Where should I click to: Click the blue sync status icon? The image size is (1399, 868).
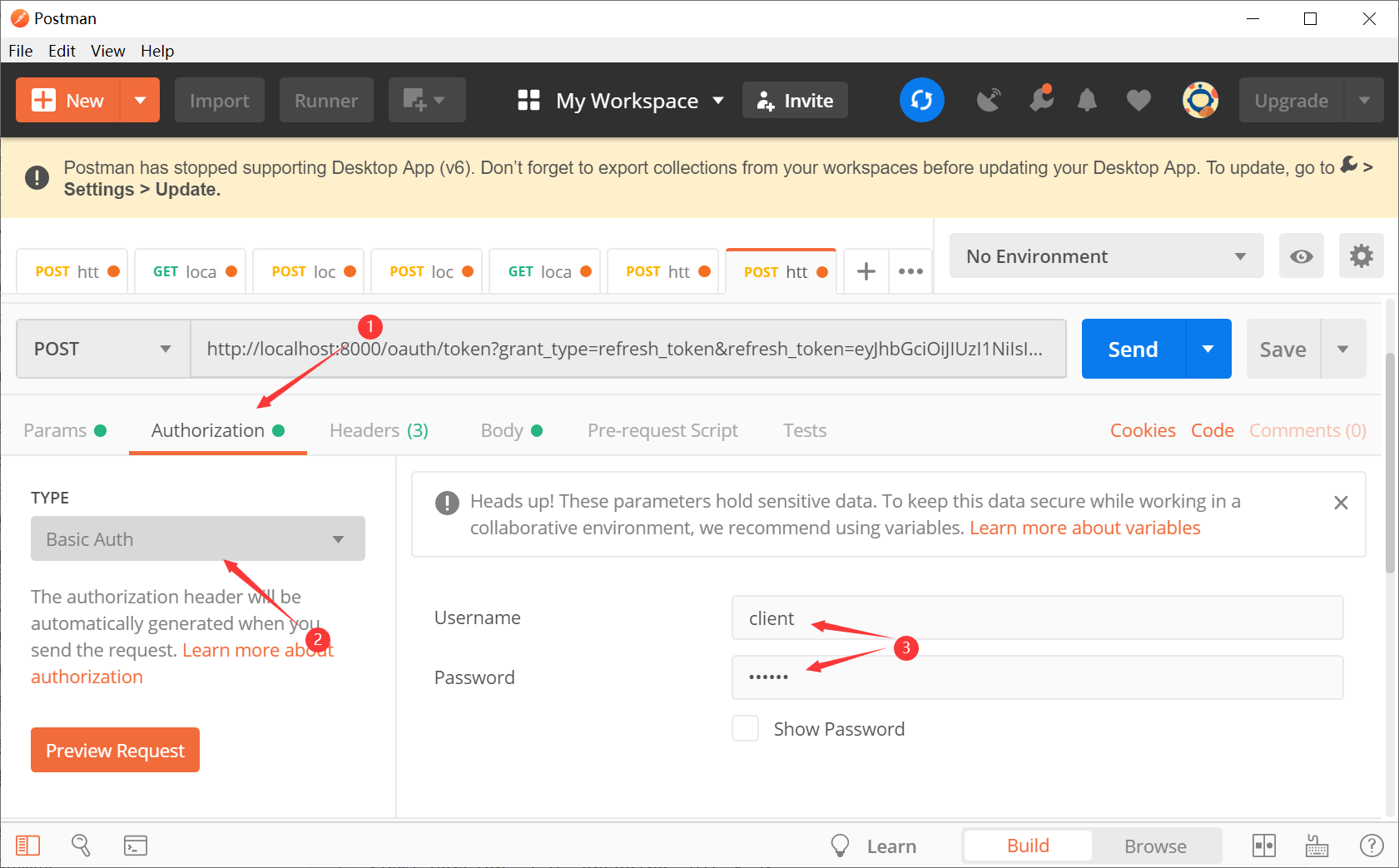click(922, 100)
